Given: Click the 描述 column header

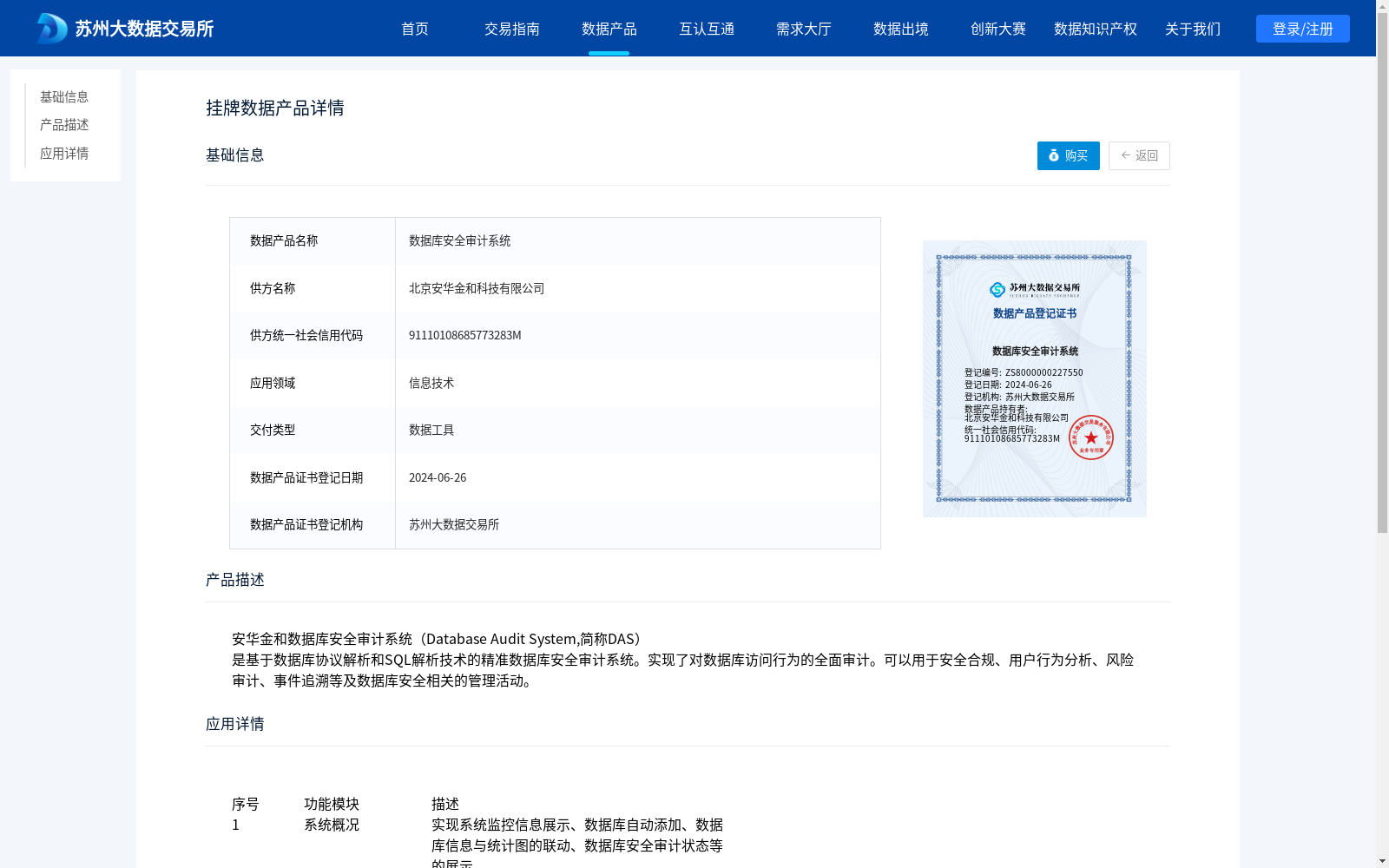Looking at the screenshot, I should [x=445, y=804].
